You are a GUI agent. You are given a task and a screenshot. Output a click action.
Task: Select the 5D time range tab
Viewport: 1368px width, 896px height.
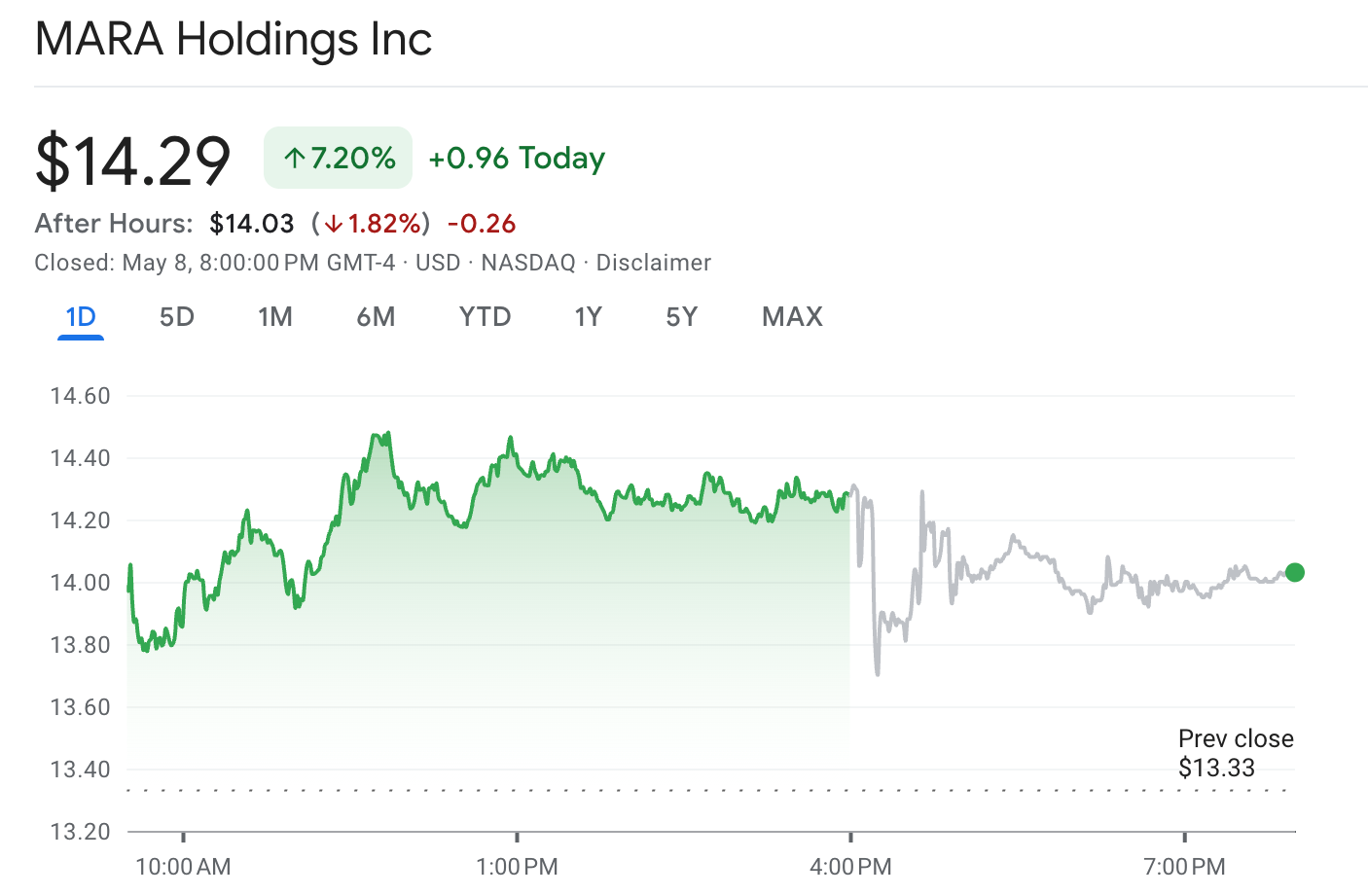[176, 316]
